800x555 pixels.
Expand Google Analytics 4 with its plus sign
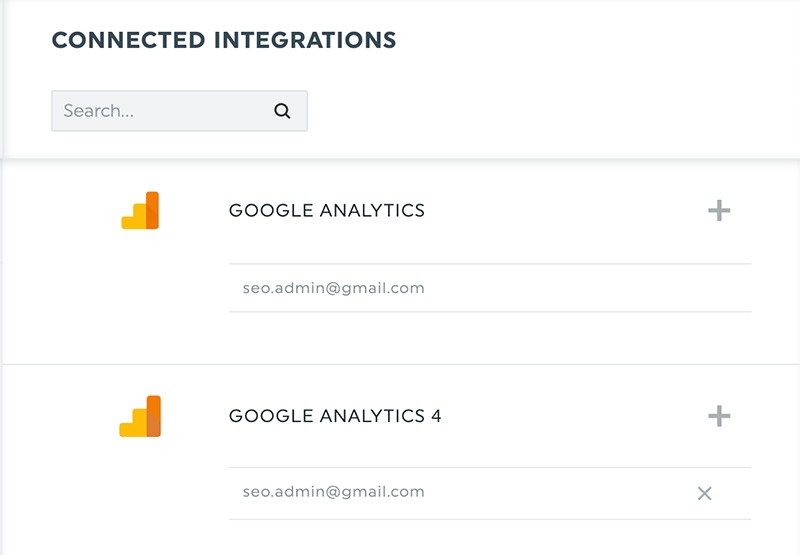point(719,416)
